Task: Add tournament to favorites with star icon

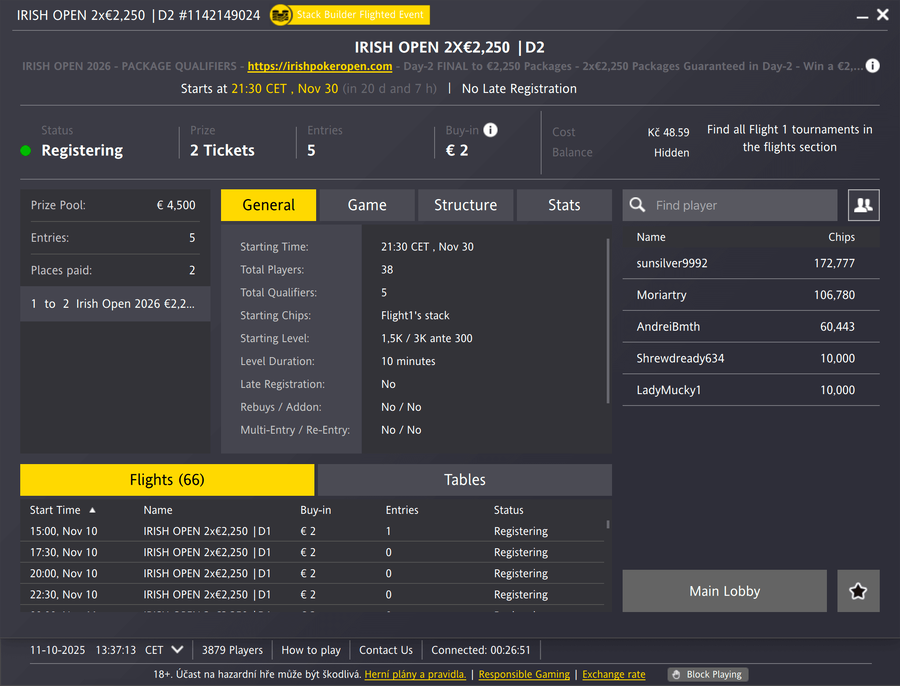Action: [x=858, y=591]
